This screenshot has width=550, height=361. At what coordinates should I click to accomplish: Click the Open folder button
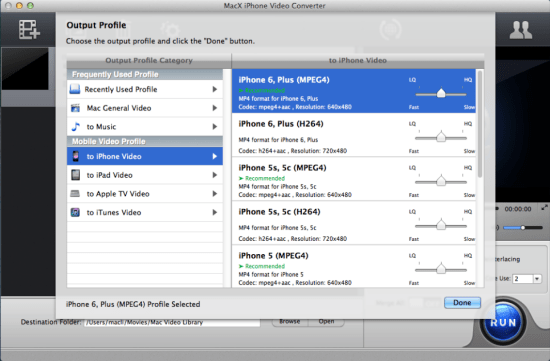point(326,321)
